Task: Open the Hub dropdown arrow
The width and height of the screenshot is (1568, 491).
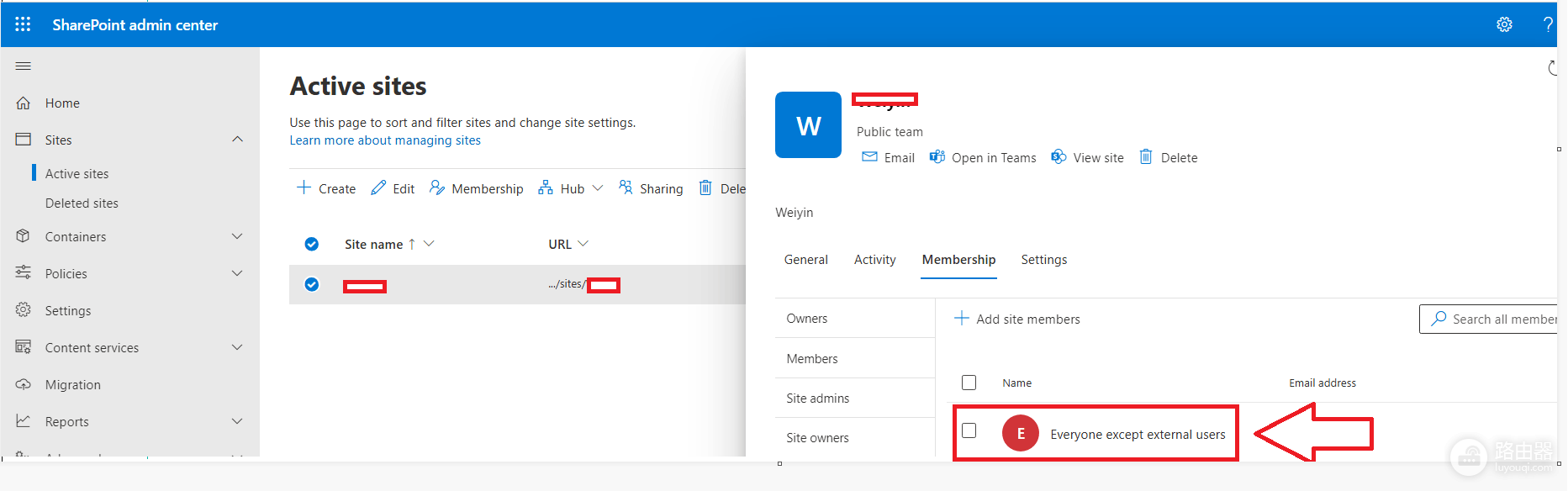Action: pyautogui.click(x=598, y=188)
